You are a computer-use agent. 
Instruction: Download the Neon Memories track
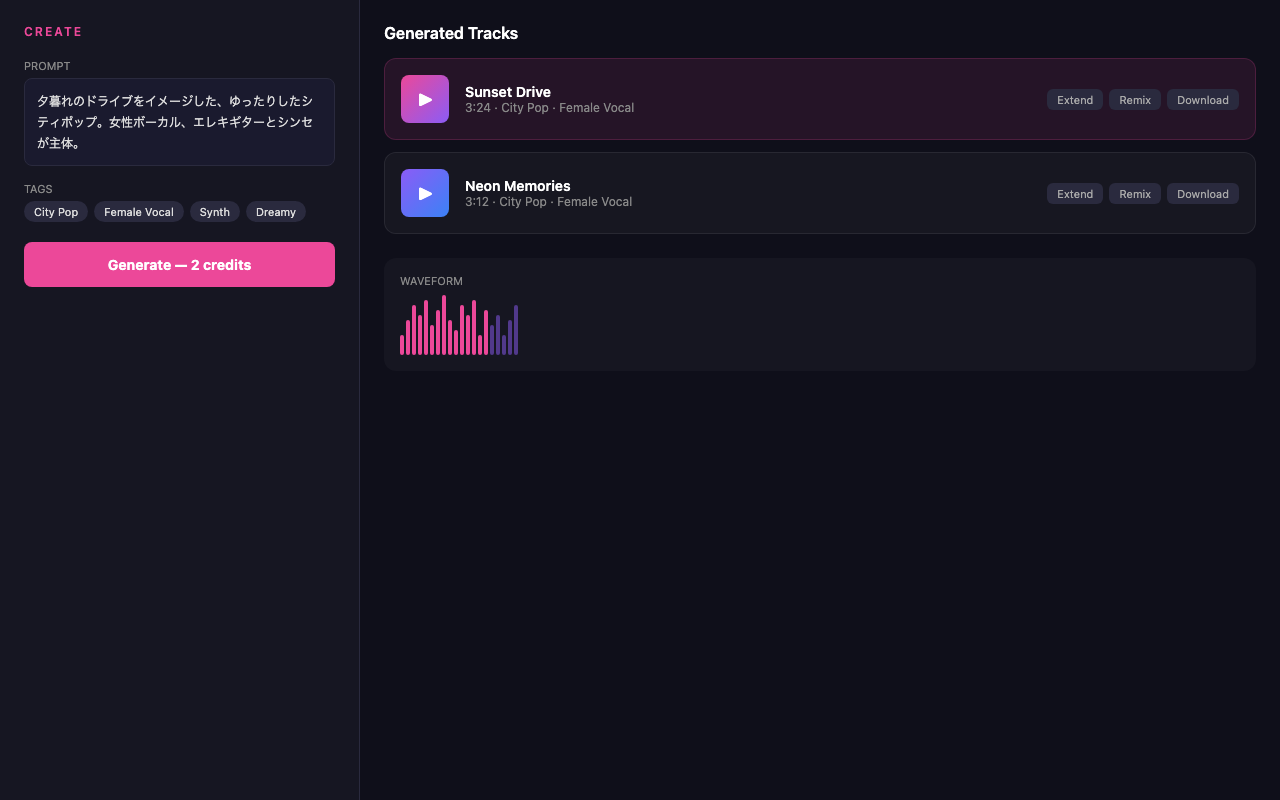point(1202,193)
